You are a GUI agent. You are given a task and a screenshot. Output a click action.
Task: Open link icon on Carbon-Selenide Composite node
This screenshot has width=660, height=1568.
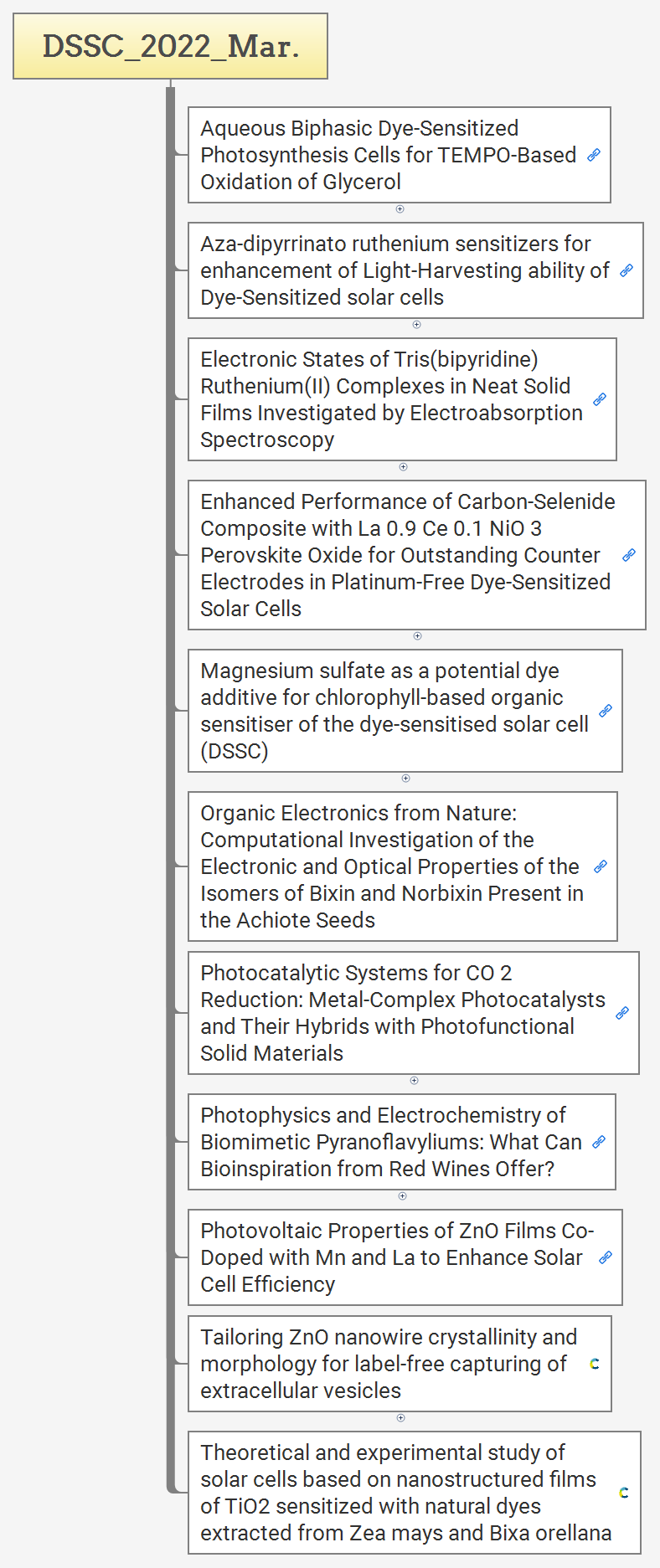point(629,555)
